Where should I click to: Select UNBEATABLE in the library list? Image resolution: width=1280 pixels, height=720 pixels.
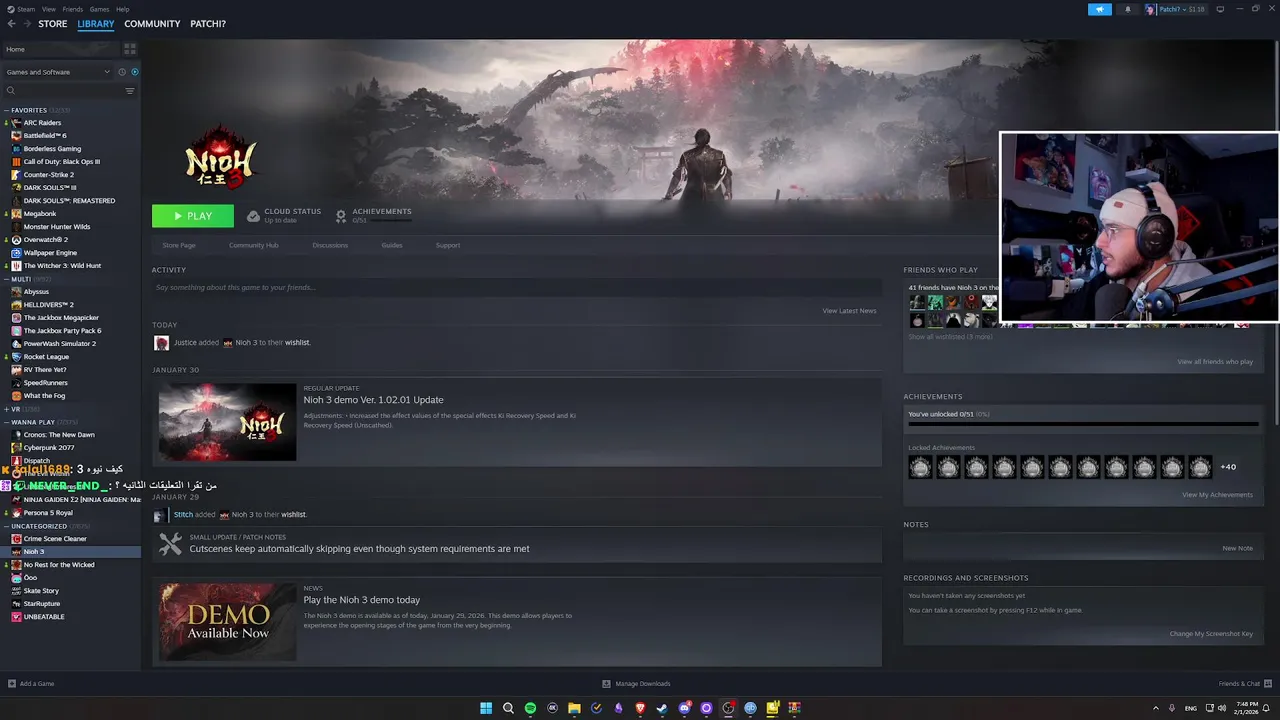coord(44,617)
